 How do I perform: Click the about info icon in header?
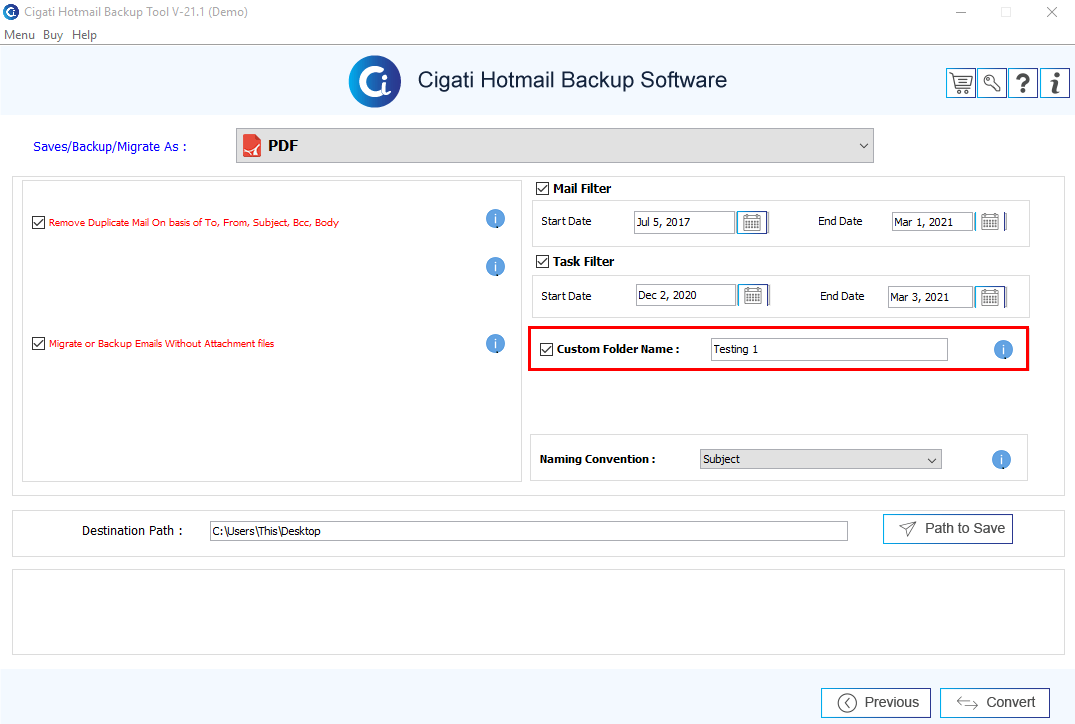click(x=1054, y=84)
